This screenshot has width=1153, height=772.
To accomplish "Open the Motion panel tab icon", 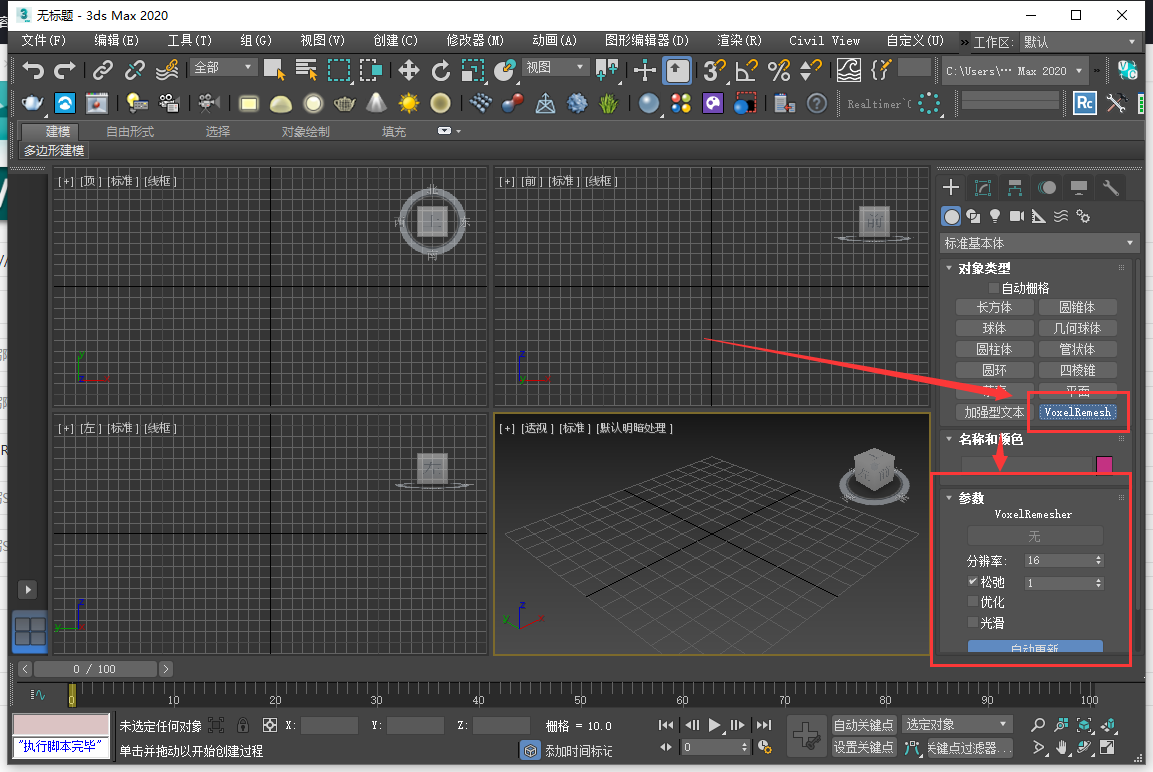I will (1047, 187).
